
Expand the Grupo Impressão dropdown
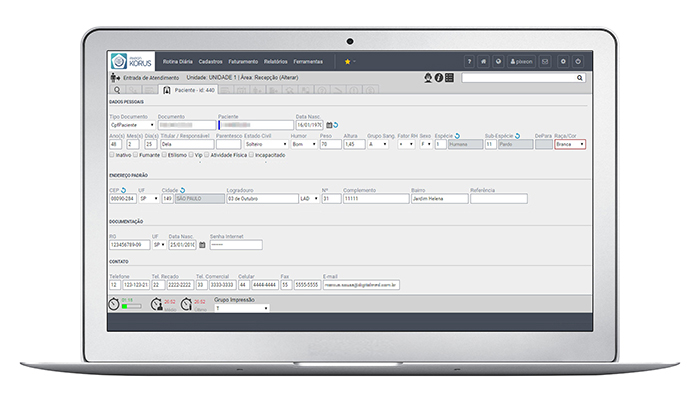coord(245,308)
